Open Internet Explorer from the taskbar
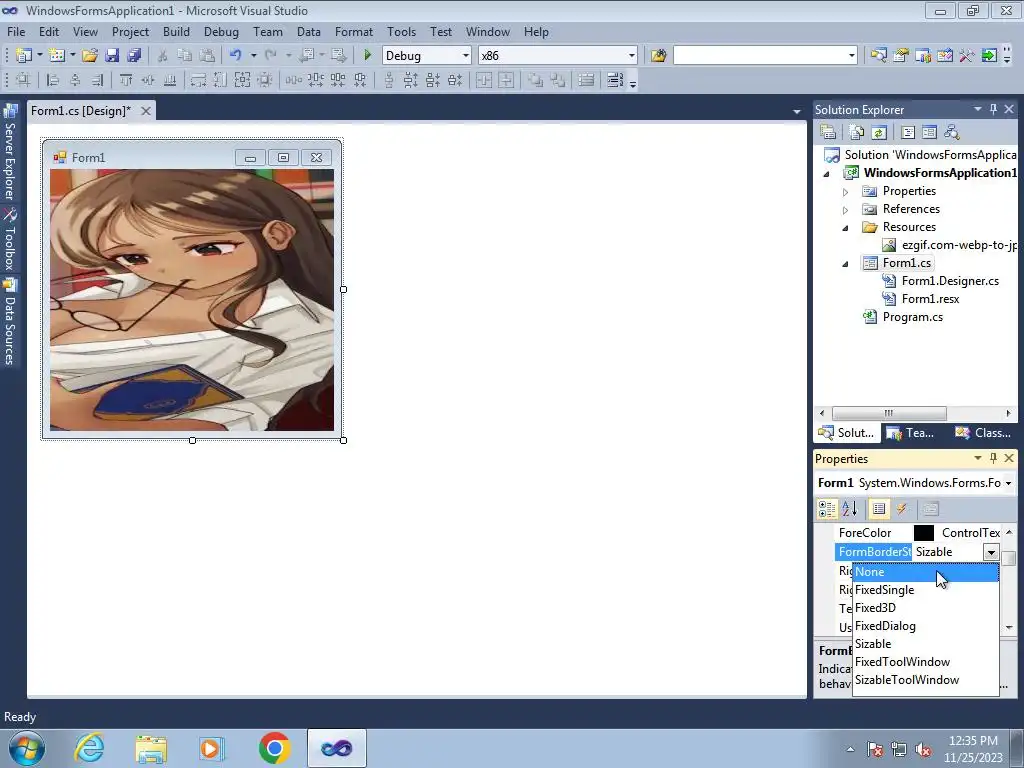 (89, 748)
